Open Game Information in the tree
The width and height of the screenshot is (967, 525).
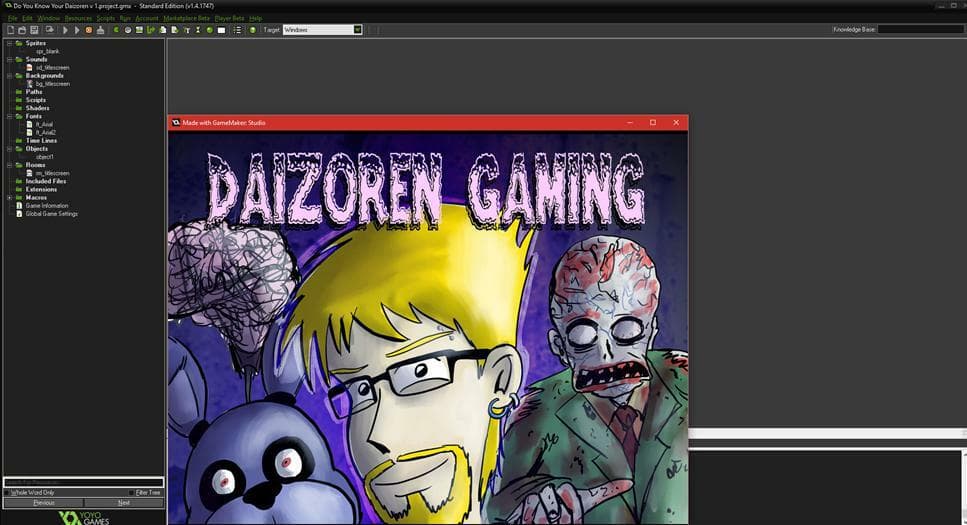[x=47, y=205]
